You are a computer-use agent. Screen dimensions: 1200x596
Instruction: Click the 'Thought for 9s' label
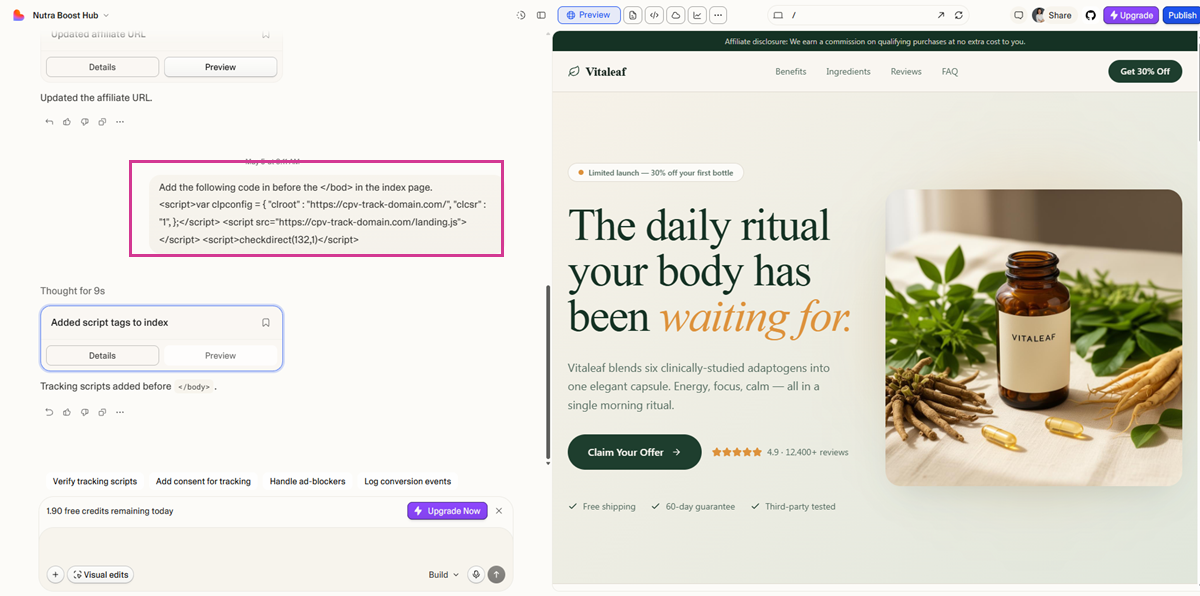pos(72,291)
